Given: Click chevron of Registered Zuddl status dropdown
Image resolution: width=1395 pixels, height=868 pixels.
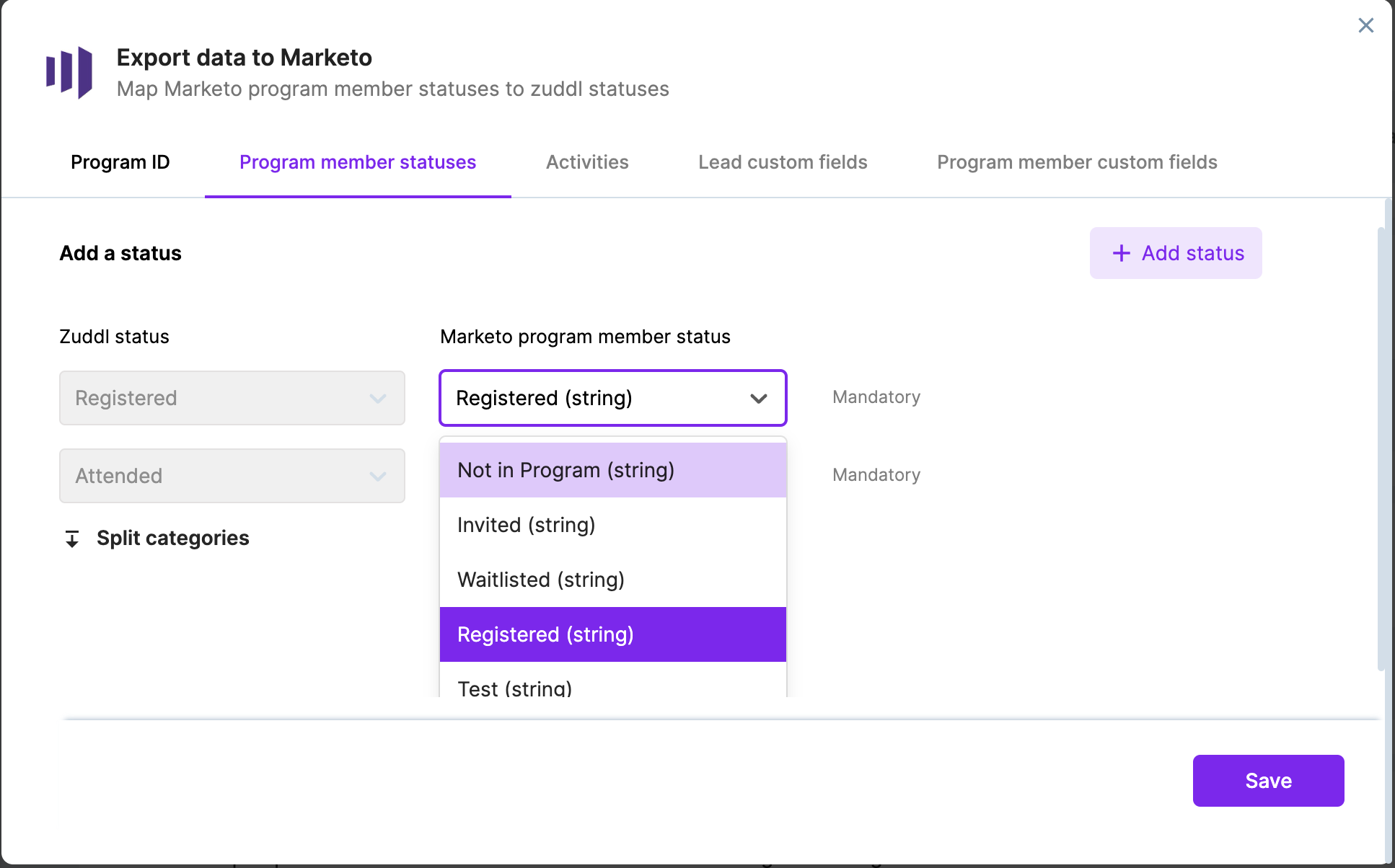Looking at the screenshot, I should 378,399.
